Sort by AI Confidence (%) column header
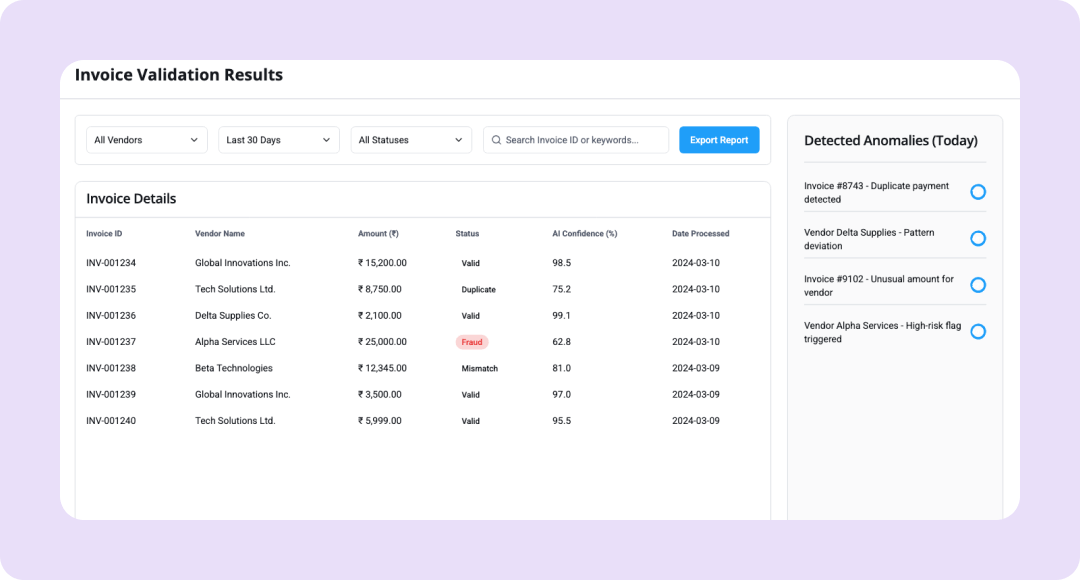Viewport: 1080px width, 580px height. pyautogui.click(x=584, y=234)
